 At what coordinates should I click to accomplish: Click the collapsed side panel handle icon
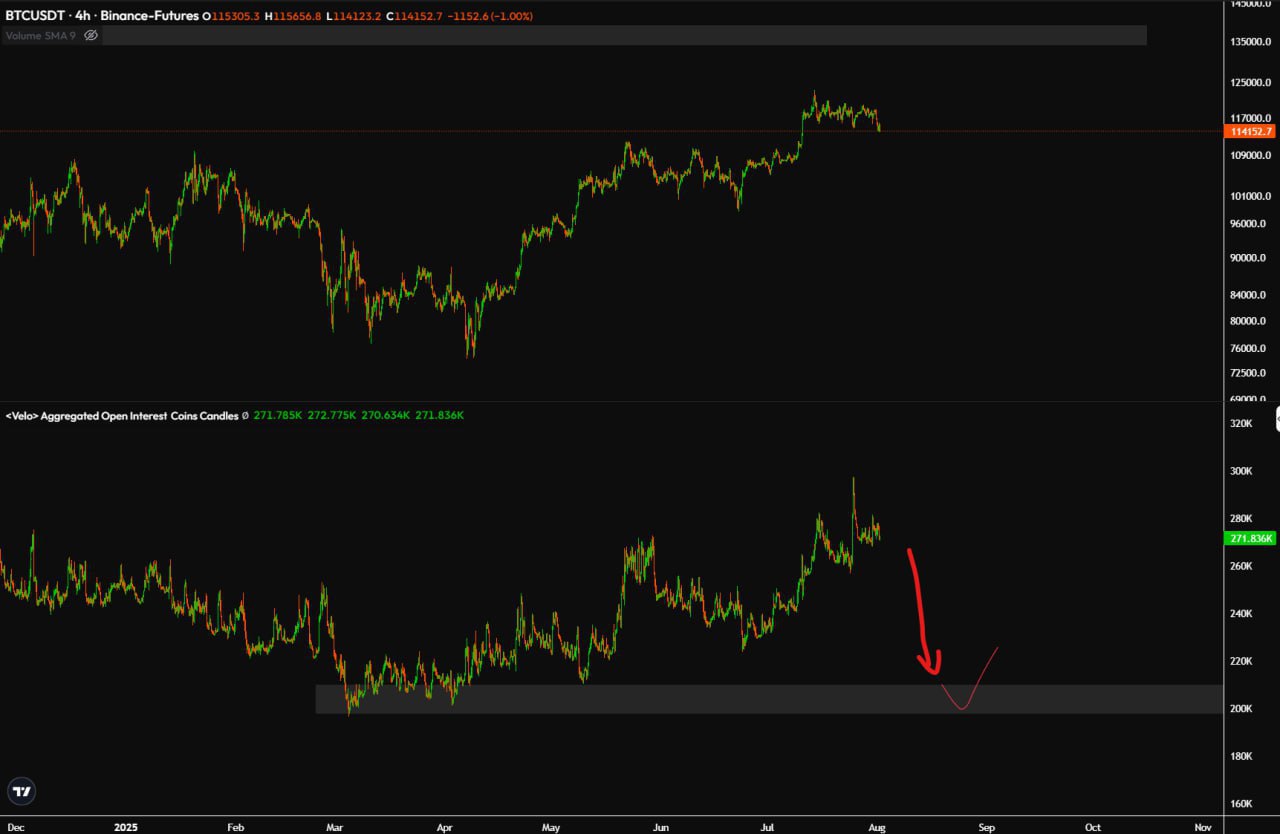tap(1275, 419)
